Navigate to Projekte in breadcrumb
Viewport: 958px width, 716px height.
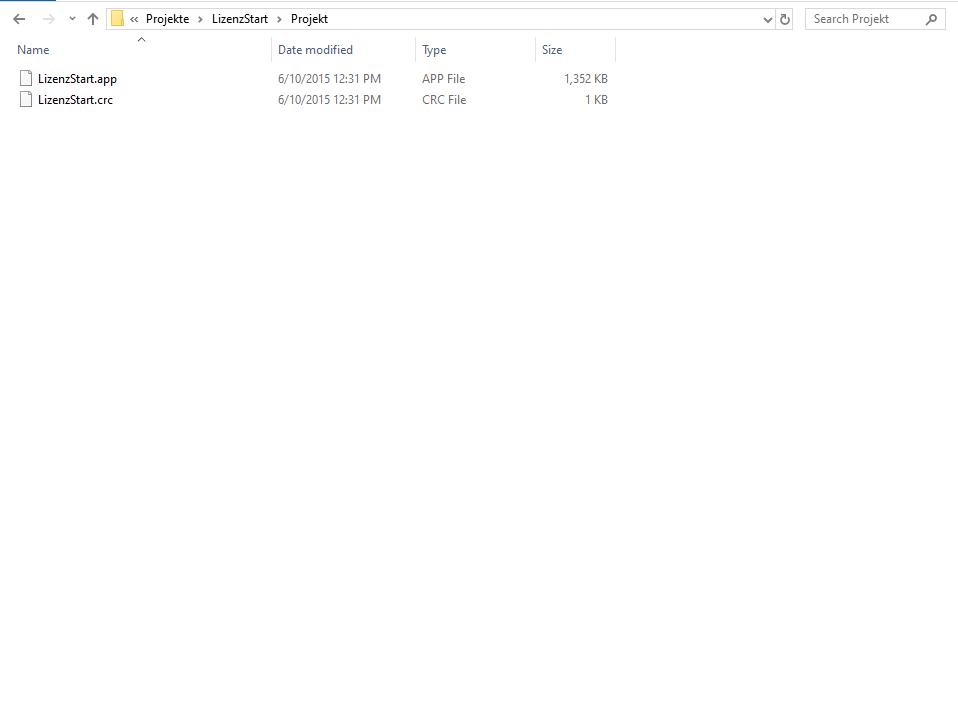[x=167, y=19]
